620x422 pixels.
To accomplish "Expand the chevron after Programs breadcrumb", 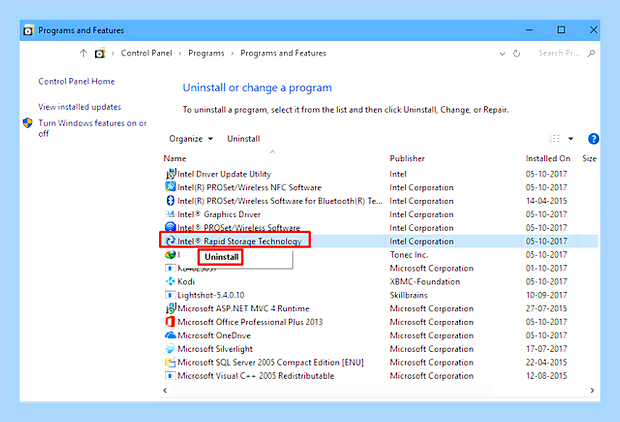I will click(x=232, y=53).
